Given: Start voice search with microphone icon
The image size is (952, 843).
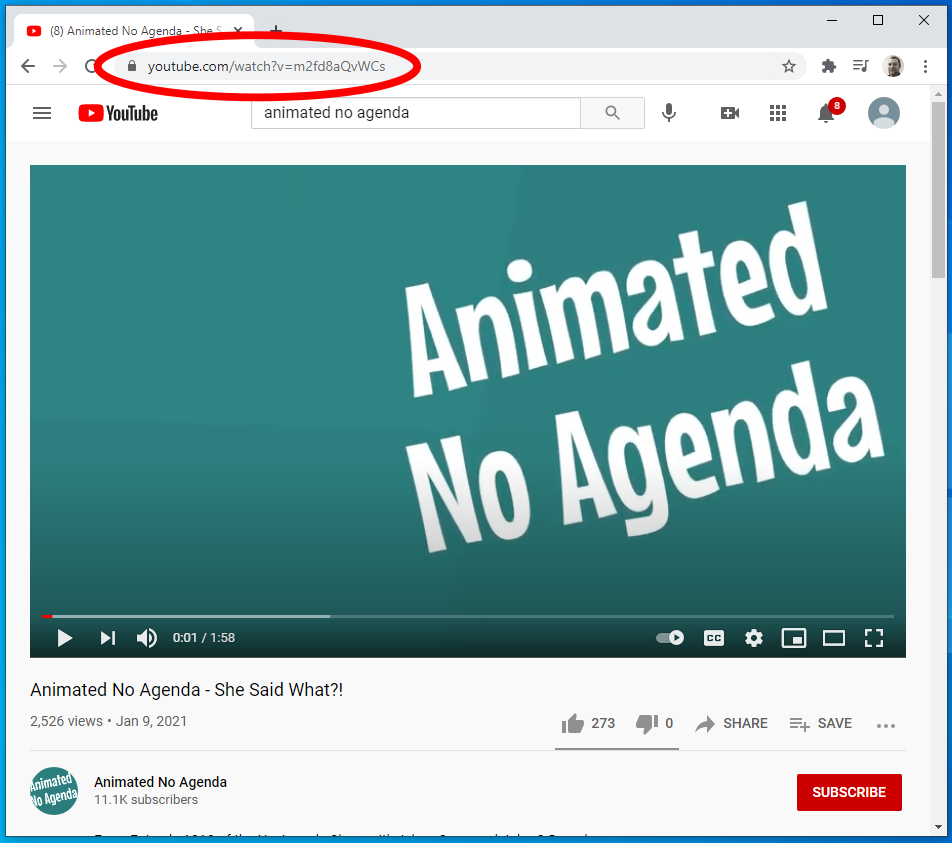Looking at the screenshot, I should [668, 113].
